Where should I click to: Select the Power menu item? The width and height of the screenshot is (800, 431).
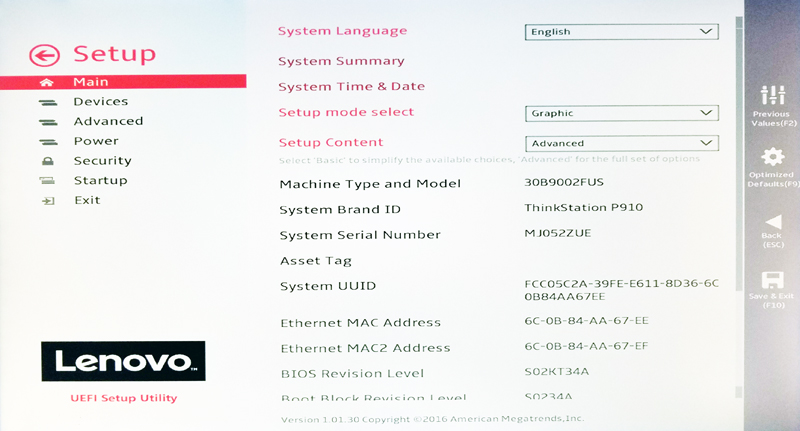point(96,141)
